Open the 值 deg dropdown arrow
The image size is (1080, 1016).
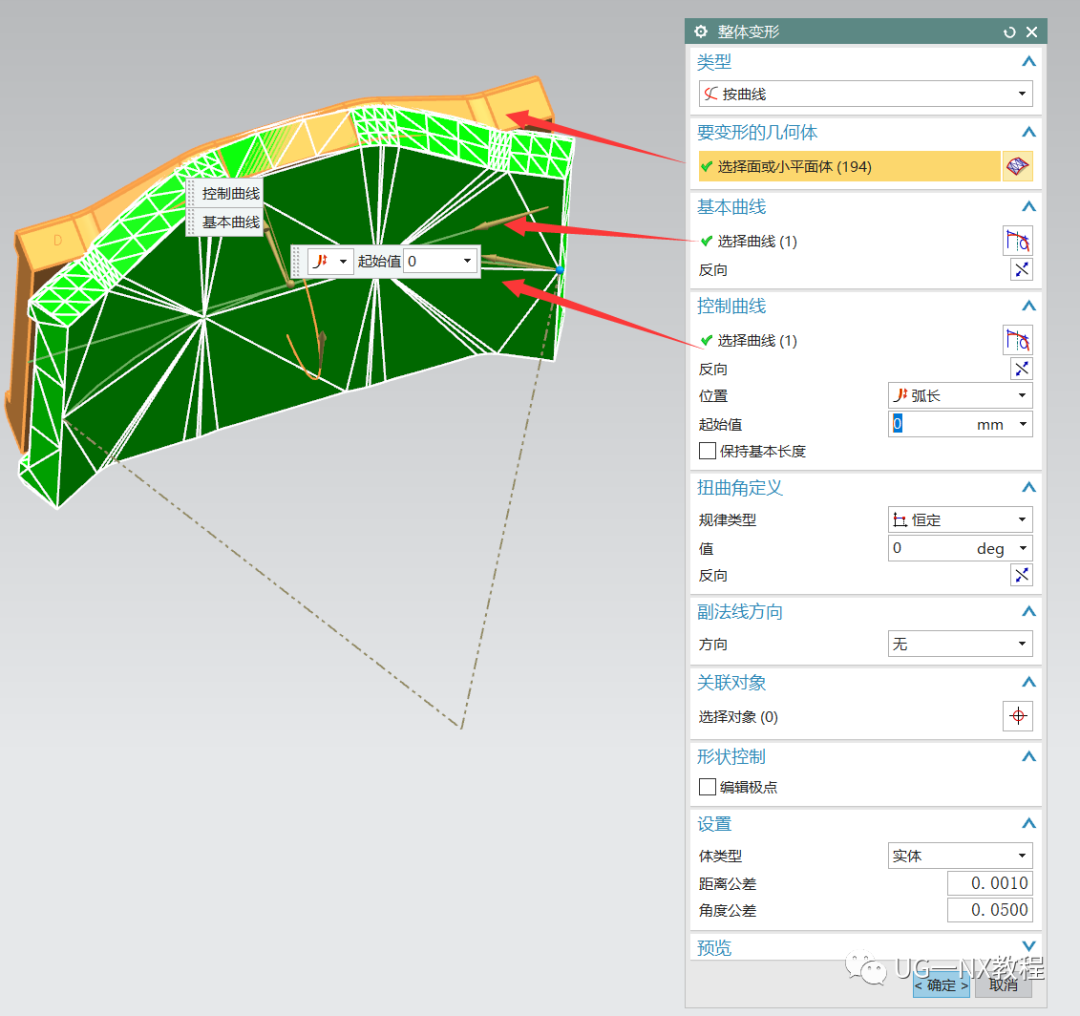[1024, 548]
